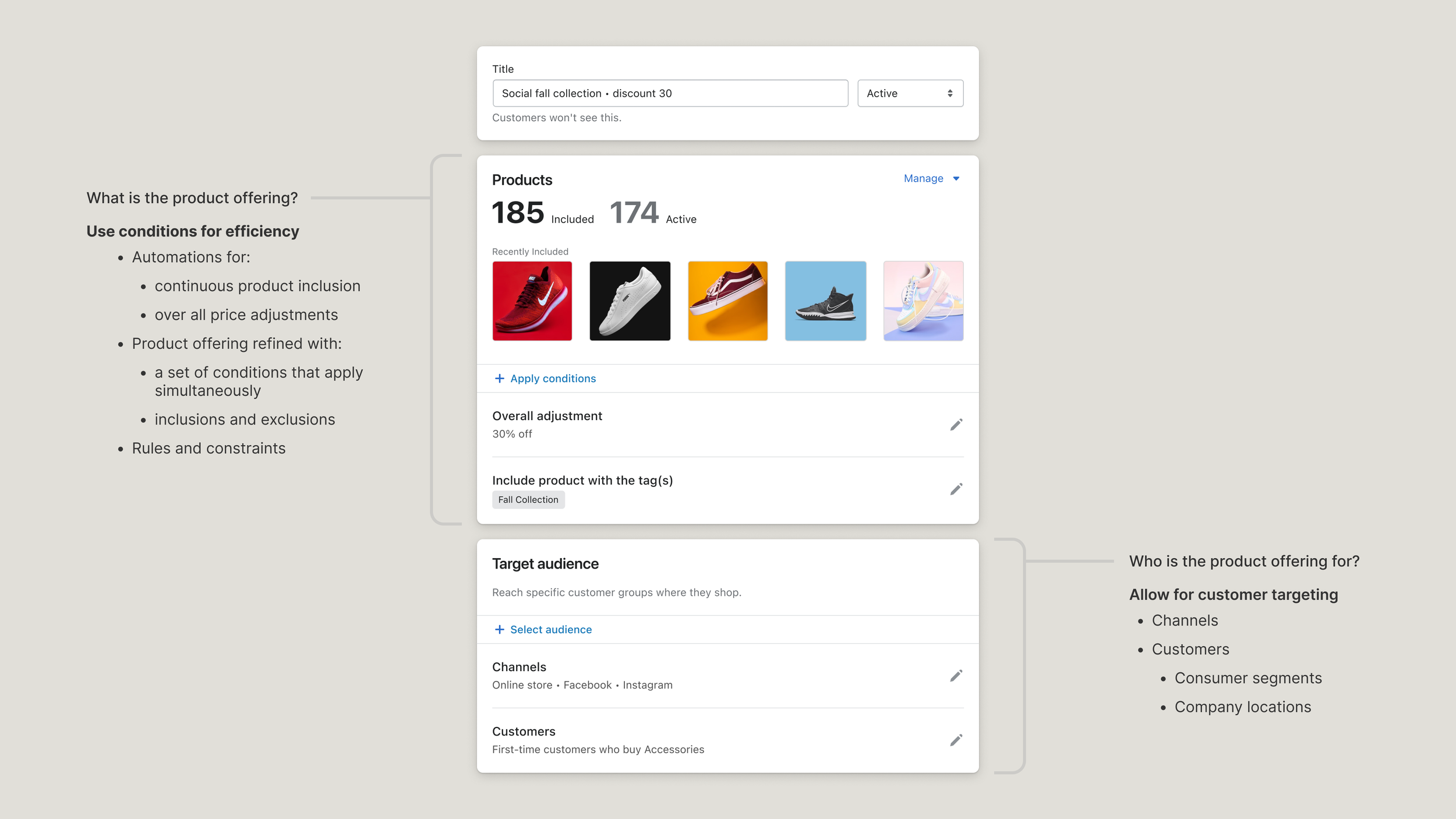Click the Apply conditions link
This screenshot has width=1456, height=819.
pos(553,379)
